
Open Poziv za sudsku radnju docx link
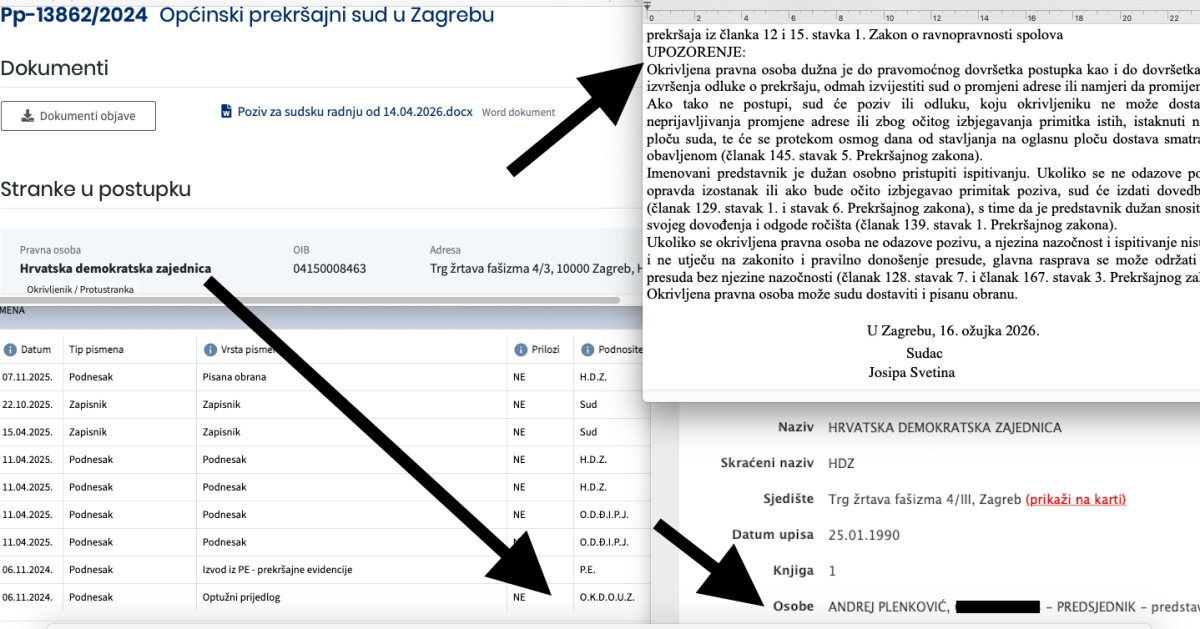[354, 112]
